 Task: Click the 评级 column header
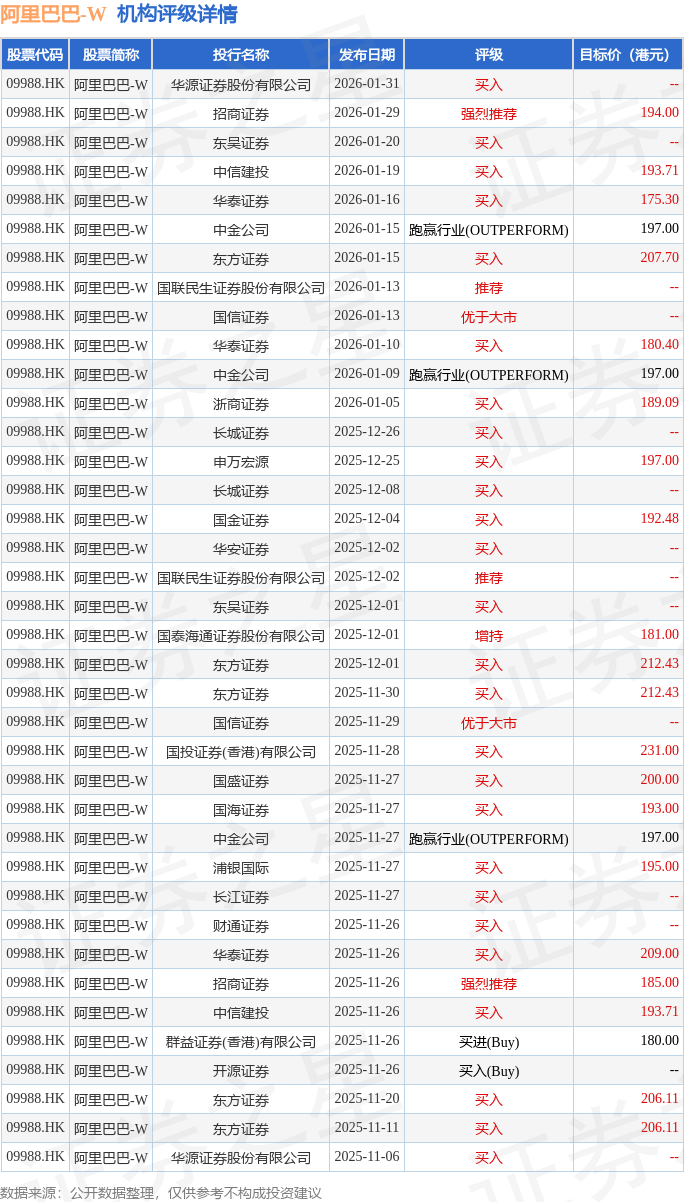[489, 55]
